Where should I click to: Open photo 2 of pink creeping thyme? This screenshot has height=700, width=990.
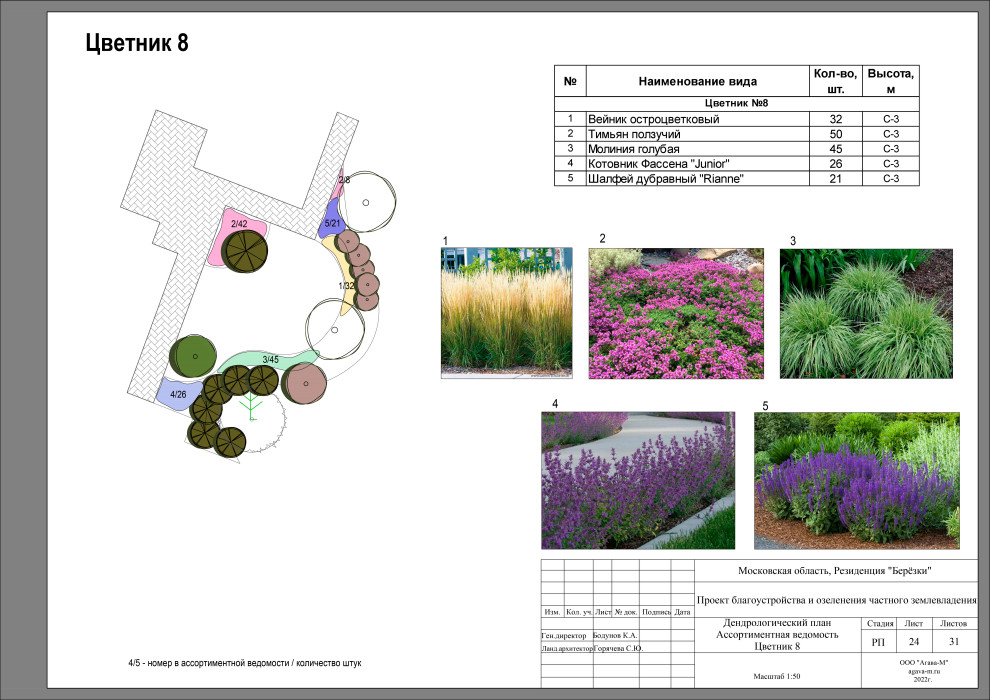(676, 313)
